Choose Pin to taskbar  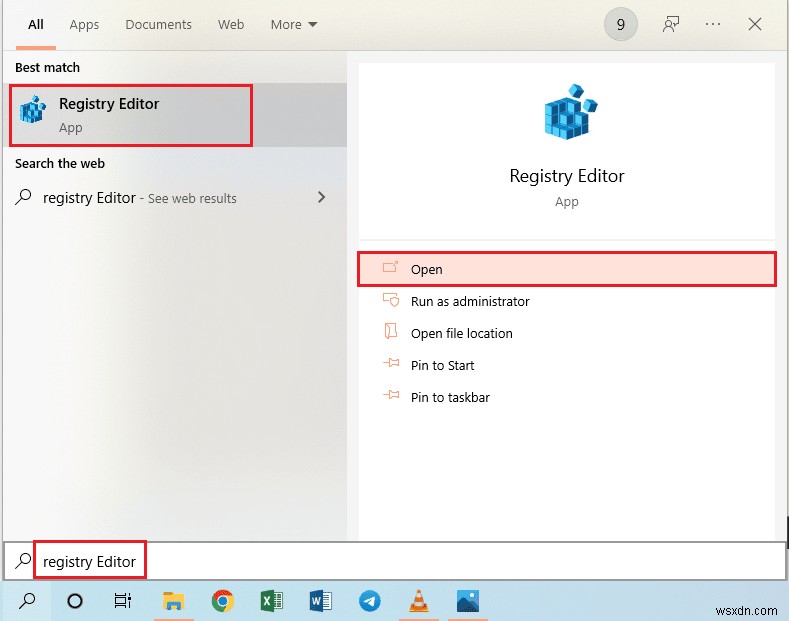[567, 397]
